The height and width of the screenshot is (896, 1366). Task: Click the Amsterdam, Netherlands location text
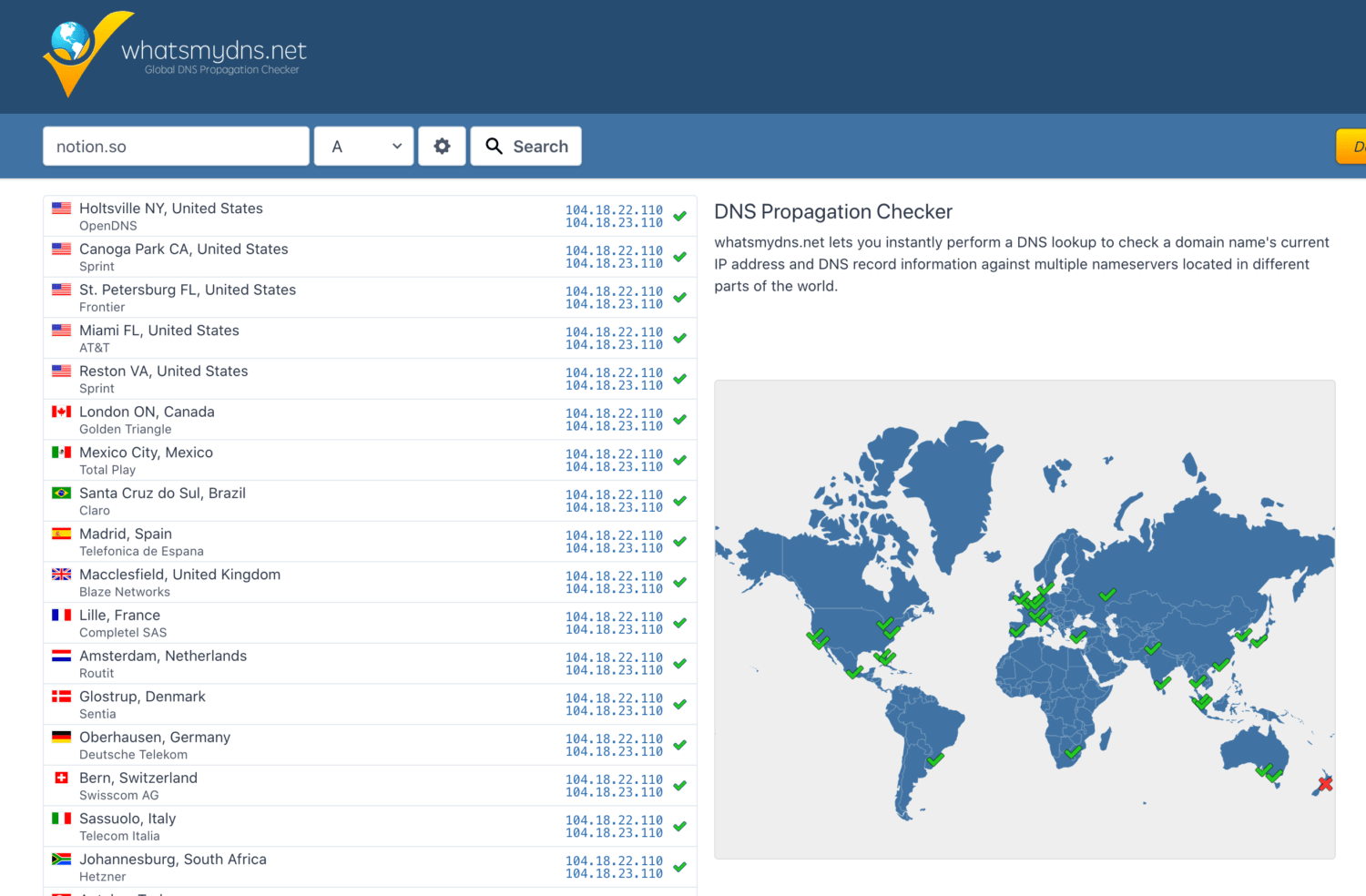(163, 657)
